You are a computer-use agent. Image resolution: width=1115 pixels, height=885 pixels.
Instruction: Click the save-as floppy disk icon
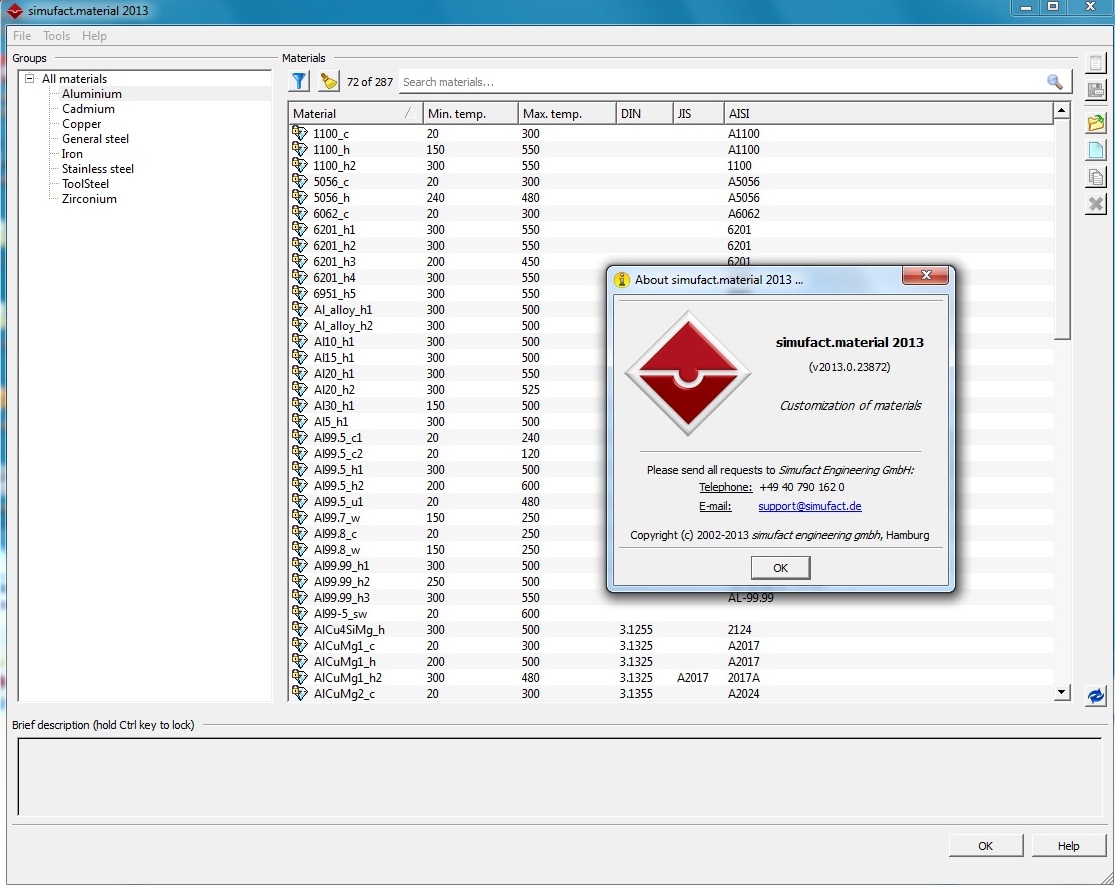[x=1096, y=90]
